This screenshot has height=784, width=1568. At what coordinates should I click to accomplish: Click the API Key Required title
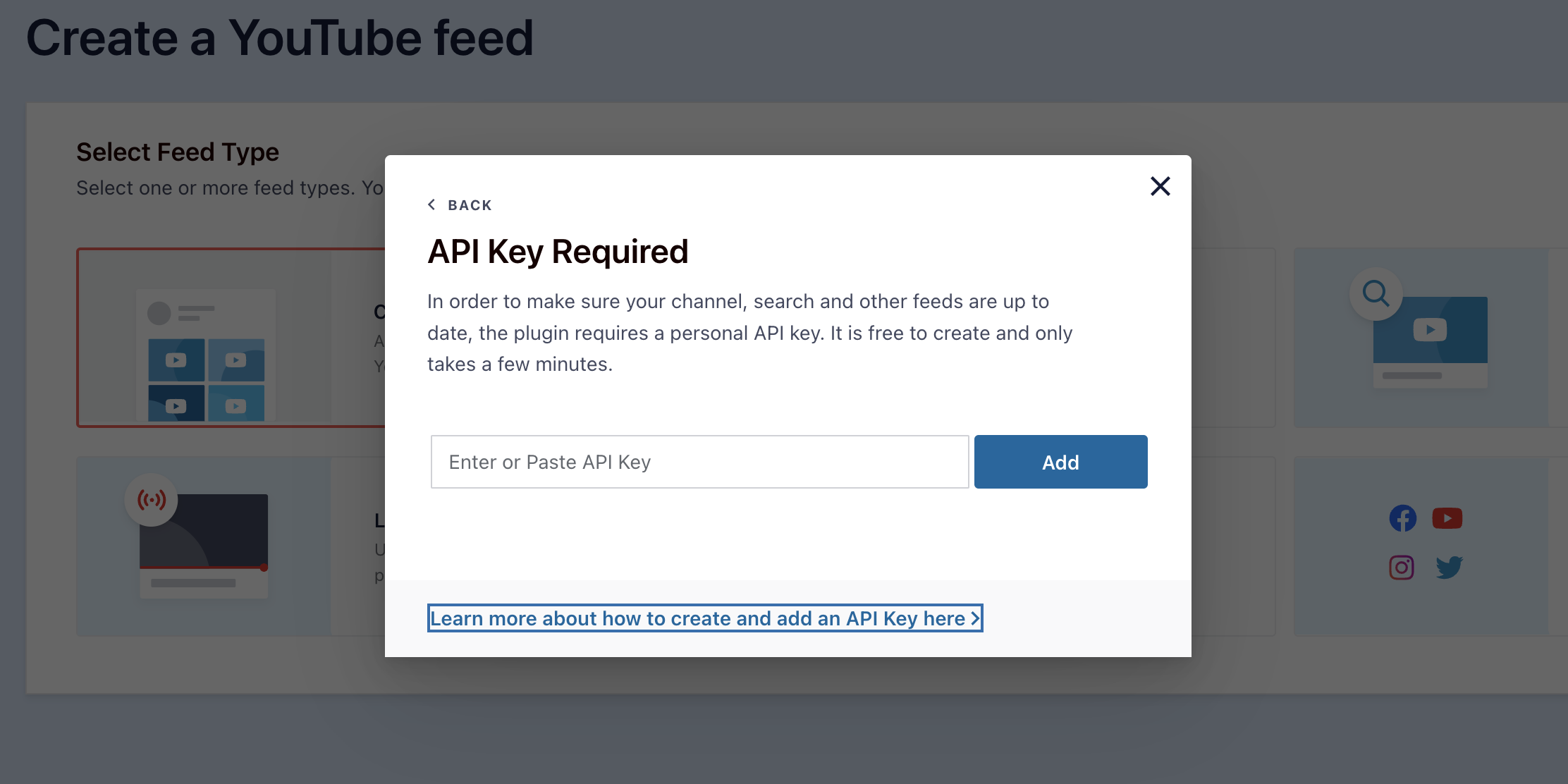[558, 252]
